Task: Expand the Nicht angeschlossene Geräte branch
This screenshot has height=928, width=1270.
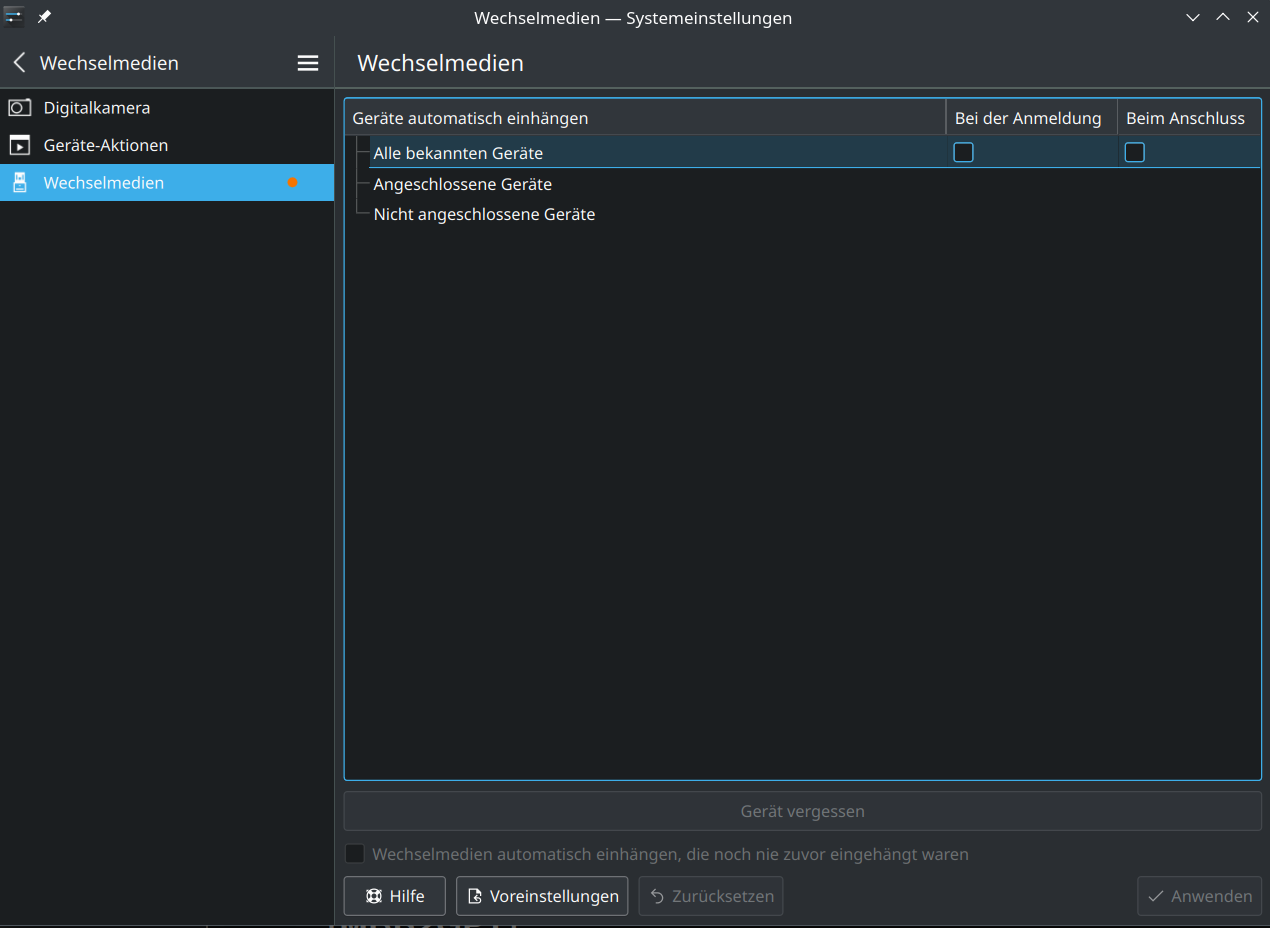Action: click(x=360, y=214)
